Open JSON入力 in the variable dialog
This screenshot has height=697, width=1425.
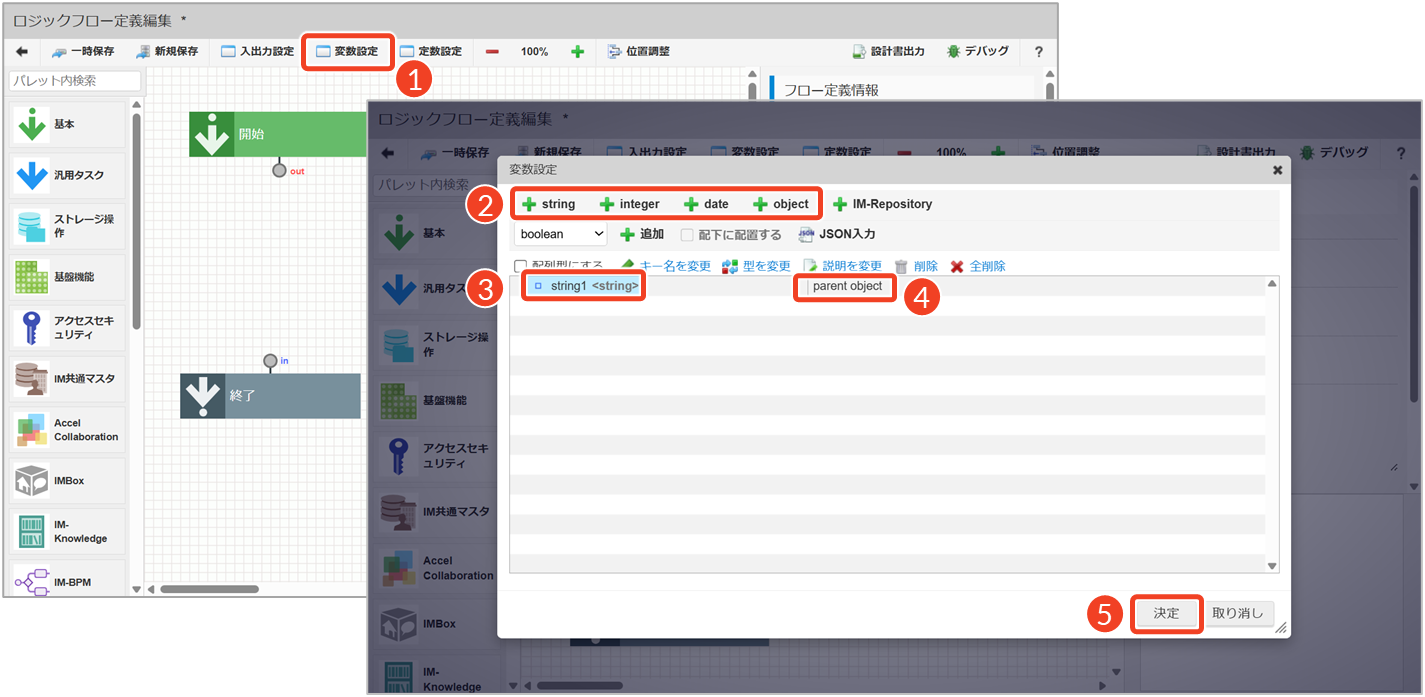click(837, 234)
